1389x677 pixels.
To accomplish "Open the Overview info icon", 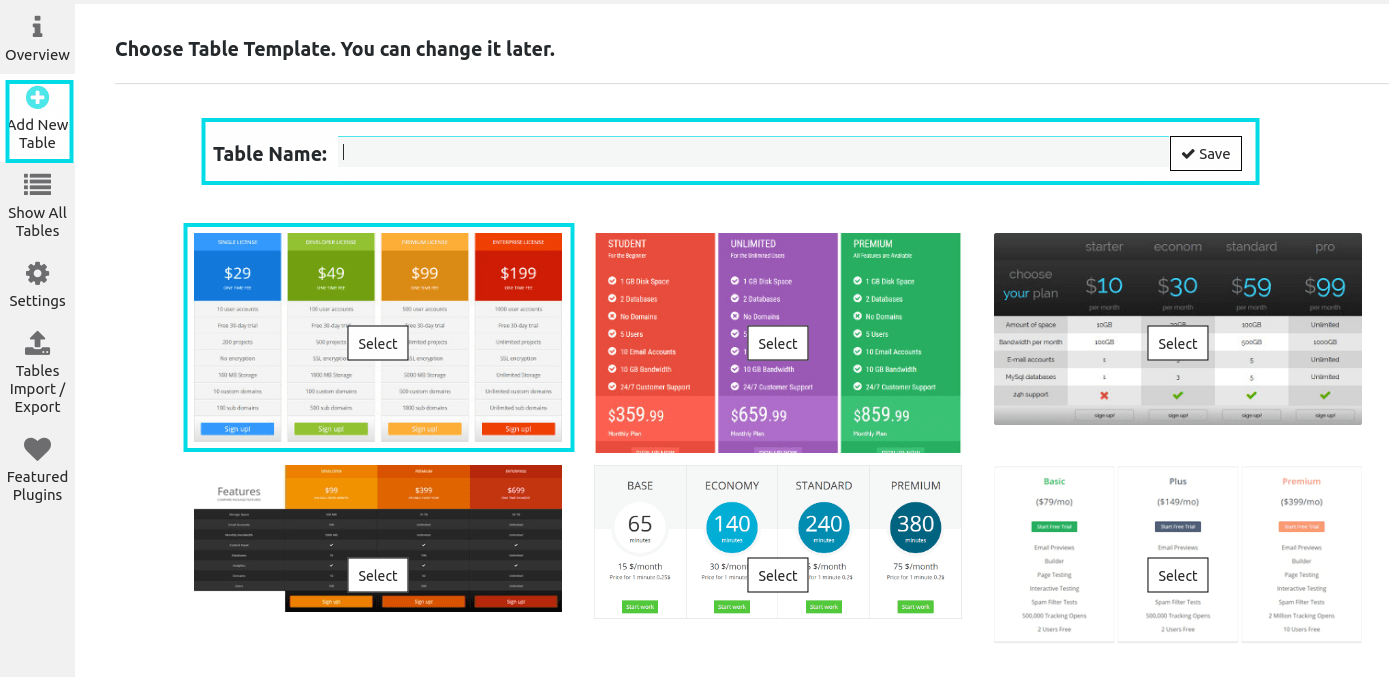I will click(x=37, y=25).
